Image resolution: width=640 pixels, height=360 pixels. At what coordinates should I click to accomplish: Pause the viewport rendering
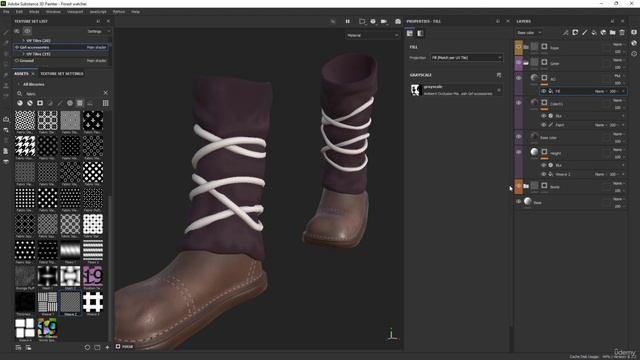347,21
